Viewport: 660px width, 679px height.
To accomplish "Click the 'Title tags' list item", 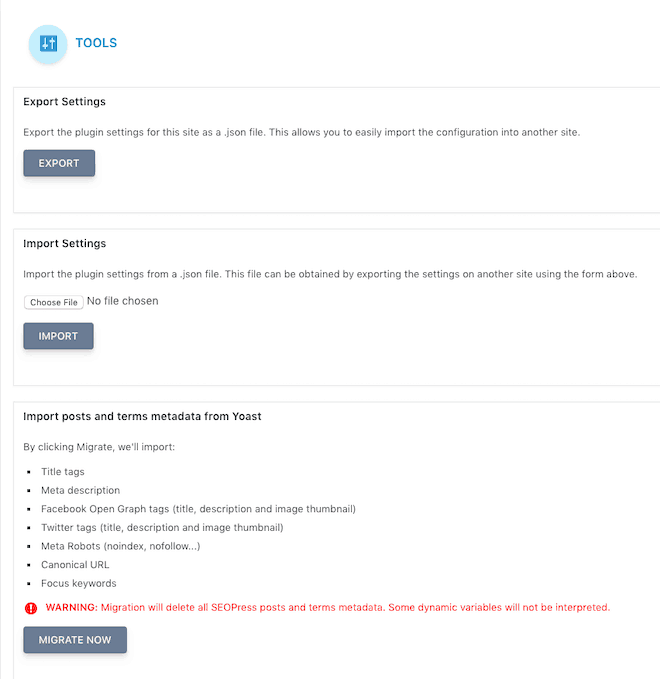I will (63, 472).
